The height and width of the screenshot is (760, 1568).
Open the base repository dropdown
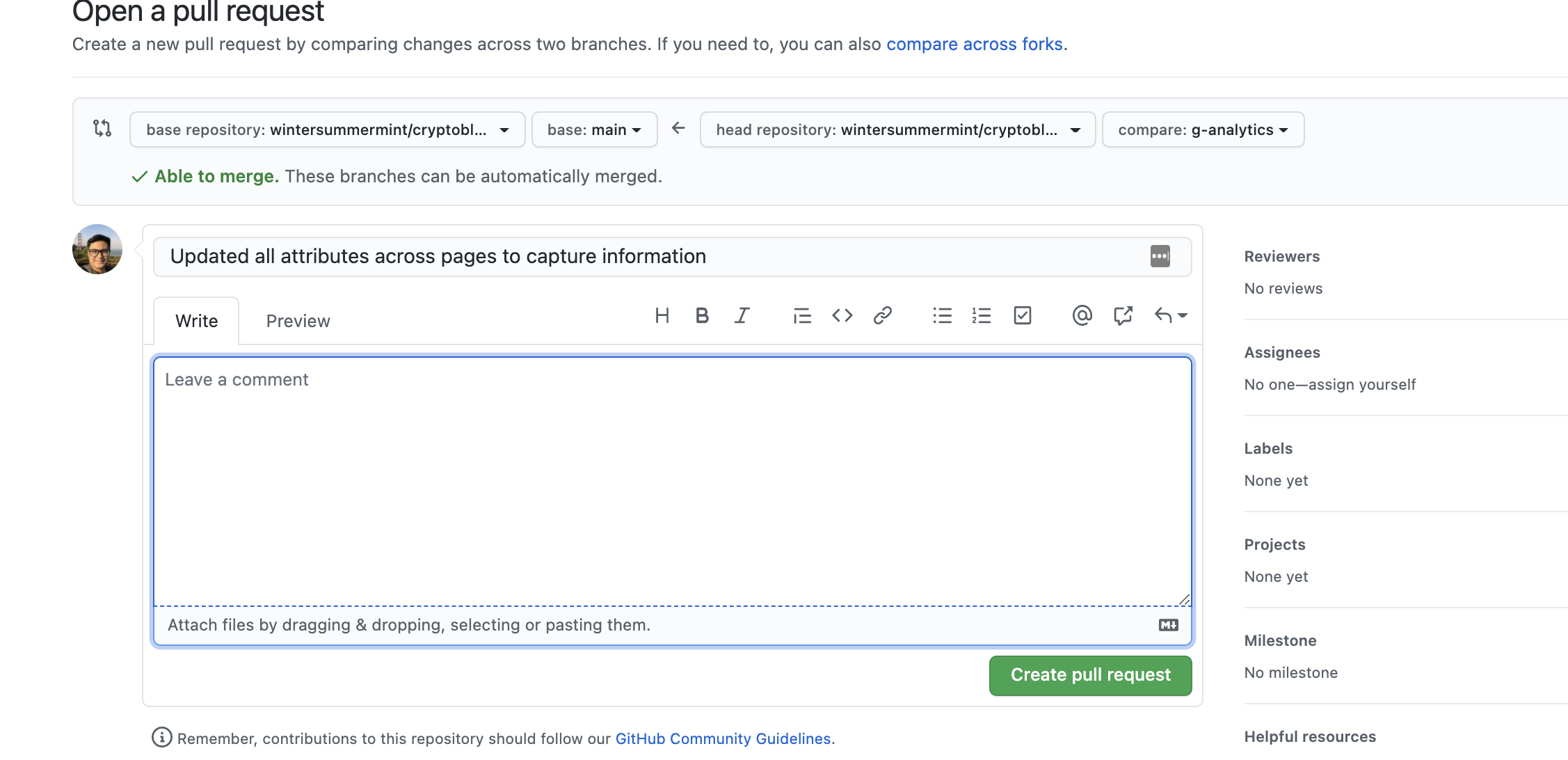[x=328, y=129]
